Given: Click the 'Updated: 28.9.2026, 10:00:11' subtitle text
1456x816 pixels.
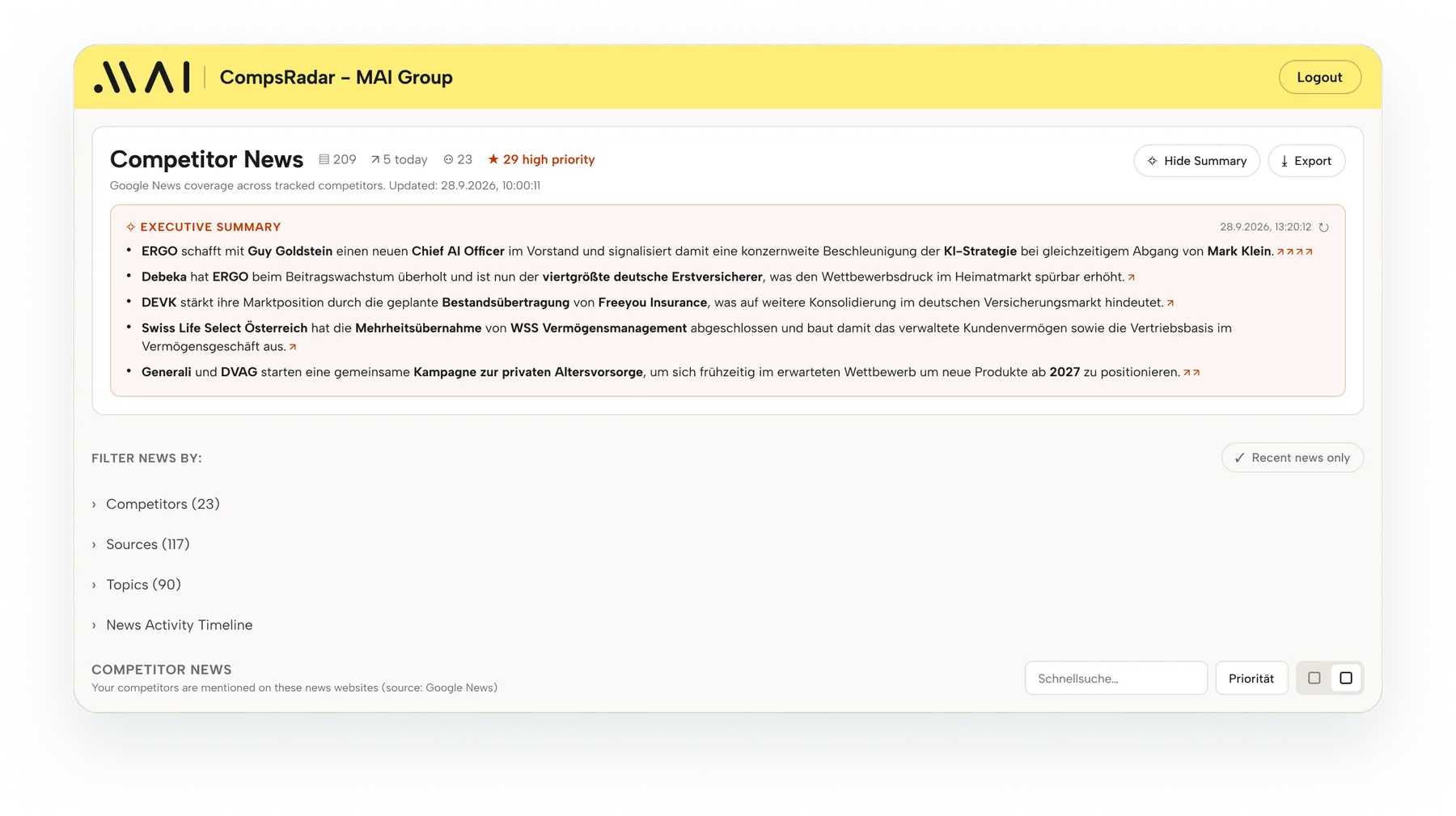Looking at the screenshot, I should pyautogui.click(x=464, y=186).
